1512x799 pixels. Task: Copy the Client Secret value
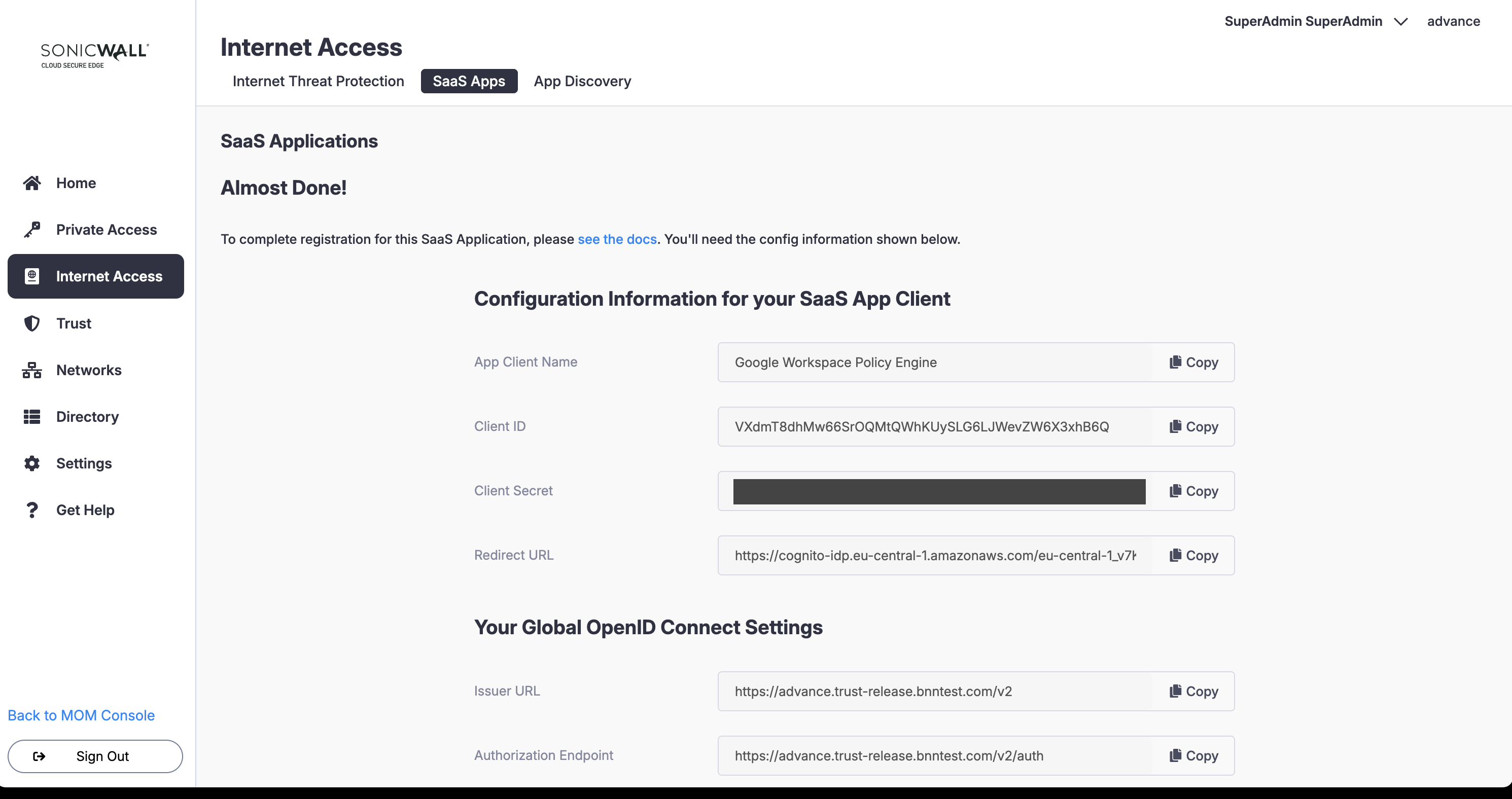[x=1193, y=491]
